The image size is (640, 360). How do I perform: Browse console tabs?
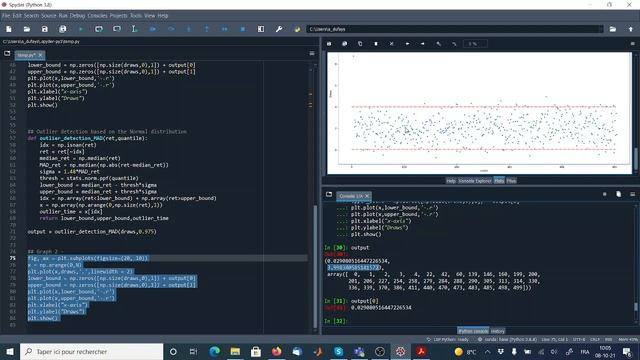point(329,194)
